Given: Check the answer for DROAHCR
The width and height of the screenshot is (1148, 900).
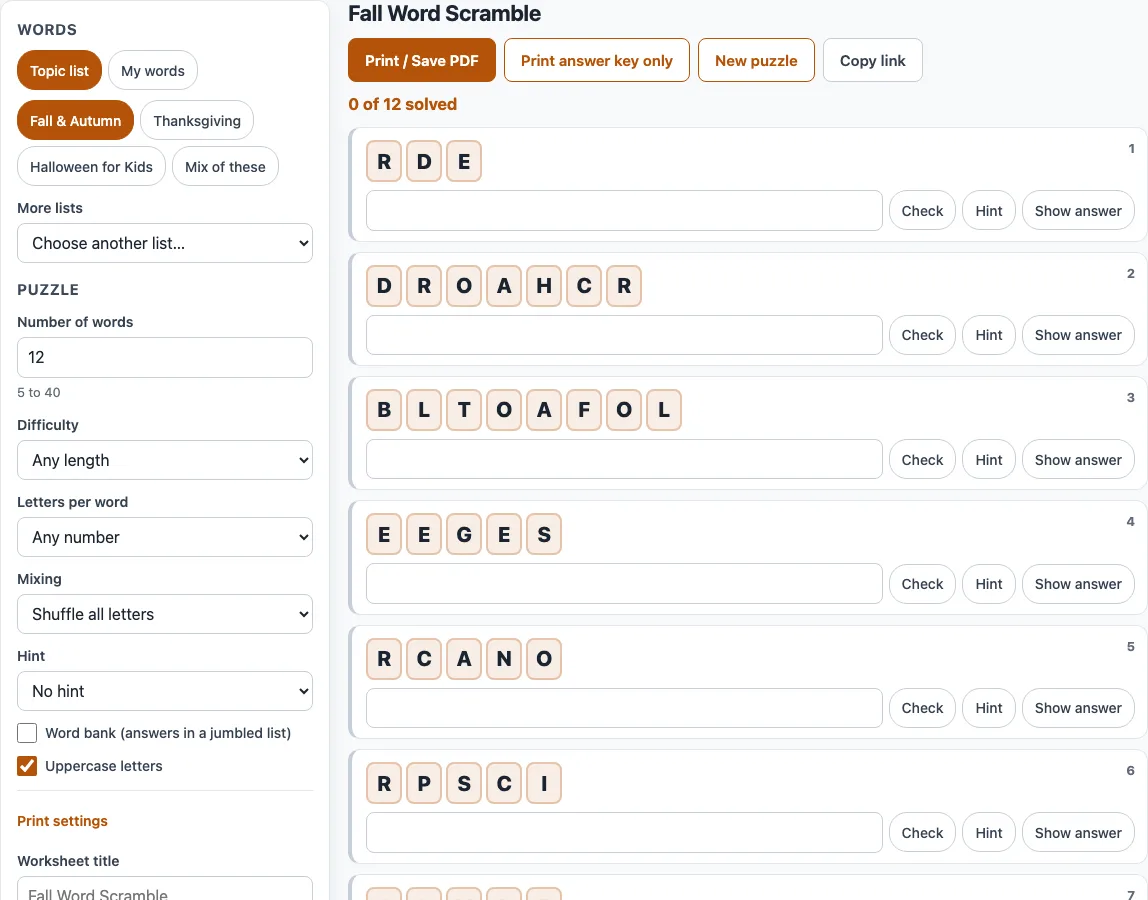Looking at the screenshot, I should coord(922,335).
